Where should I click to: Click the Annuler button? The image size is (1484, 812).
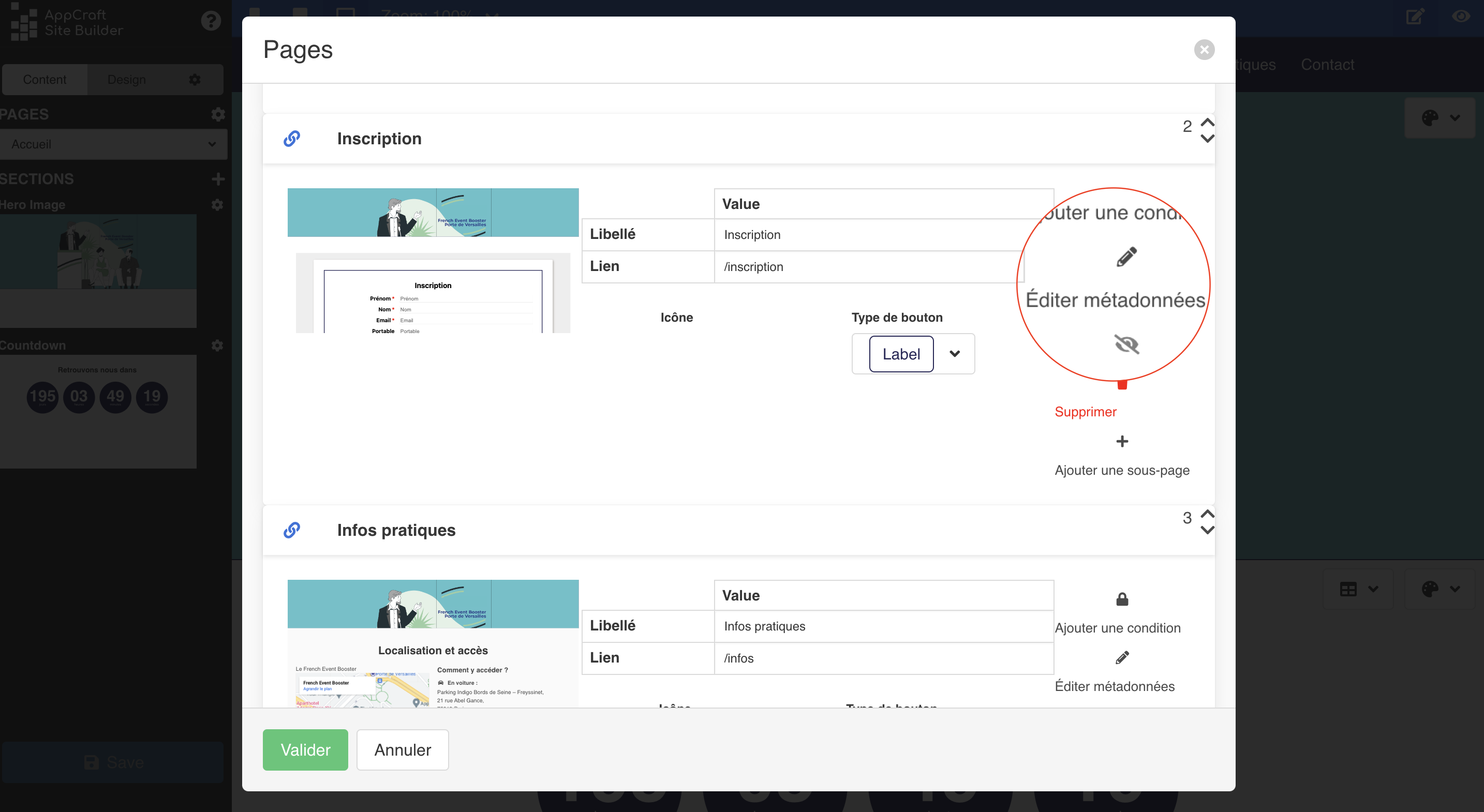pos(402,749)
